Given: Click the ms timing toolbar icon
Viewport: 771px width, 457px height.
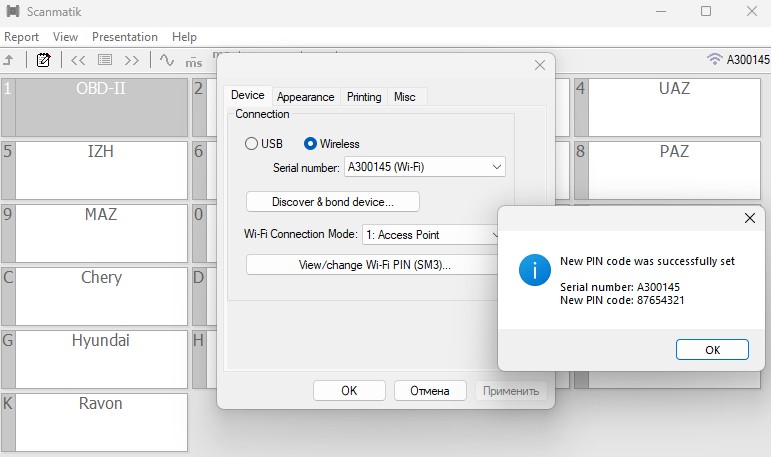Looking at the screenshot, I should [193, 61].
